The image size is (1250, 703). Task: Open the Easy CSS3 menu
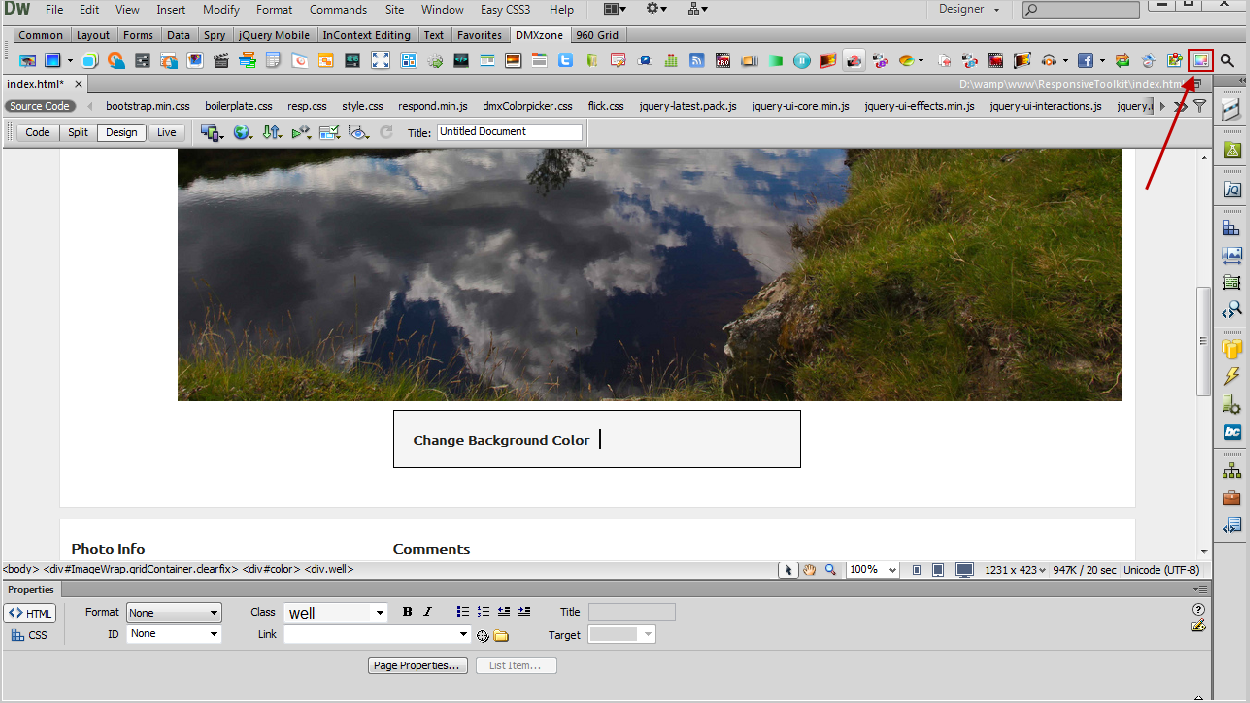click(505, 10)
